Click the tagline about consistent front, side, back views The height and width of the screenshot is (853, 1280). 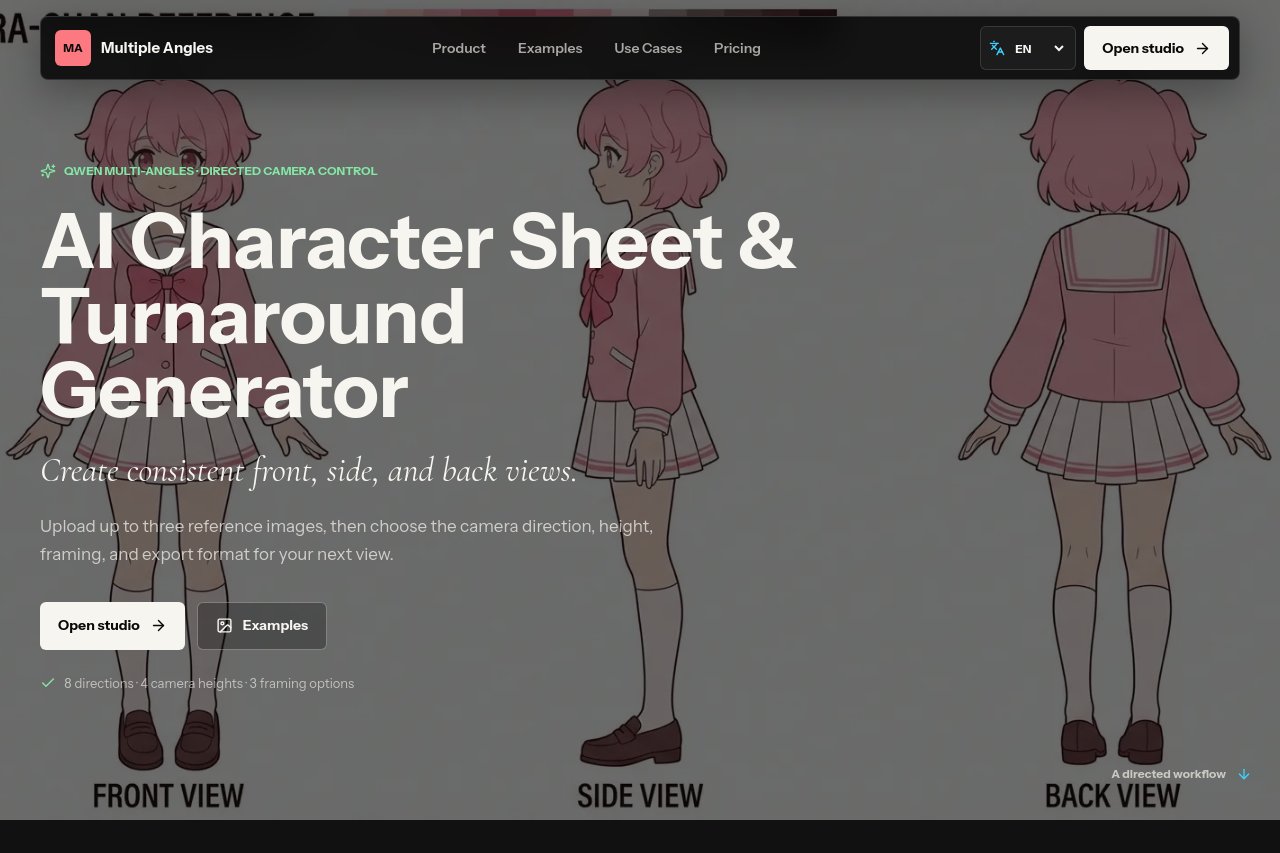pyautogui.click(x=309, y=470)
